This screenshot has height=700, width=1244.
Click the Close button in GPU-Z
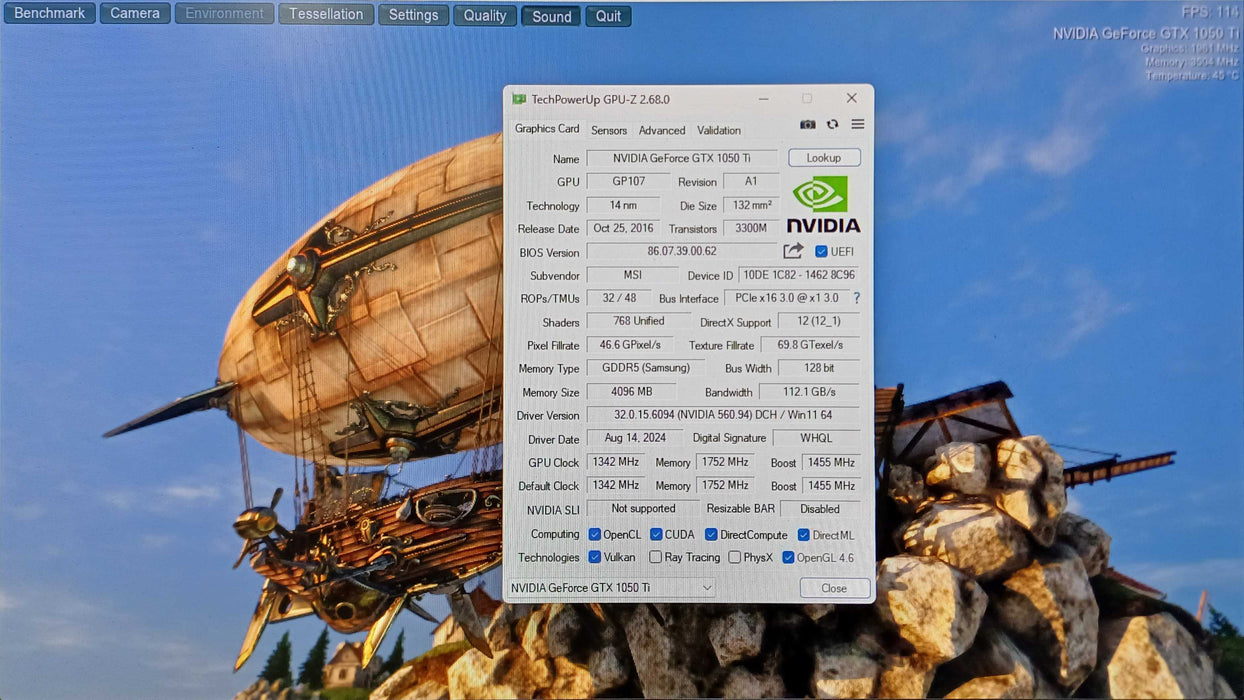tap(834, 588)
